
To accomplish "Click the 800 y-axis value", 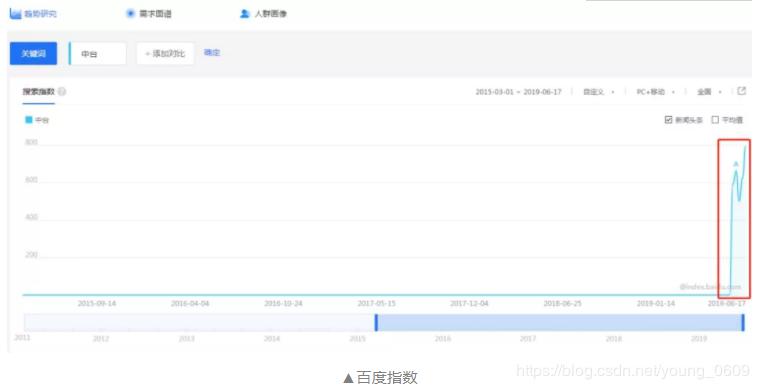I will [x=31, y=142].
